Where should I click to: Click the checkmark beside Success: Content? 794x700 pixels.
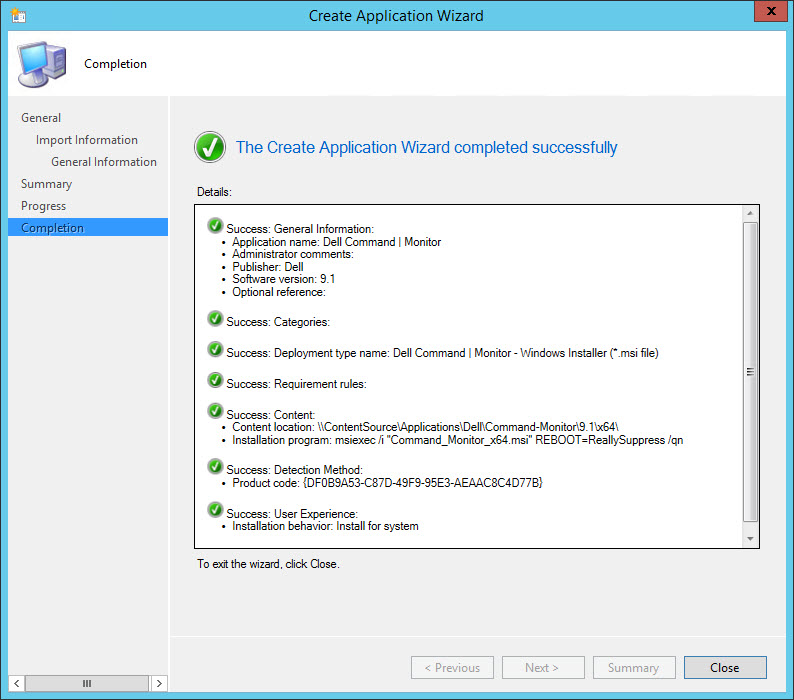click(215, 412)
